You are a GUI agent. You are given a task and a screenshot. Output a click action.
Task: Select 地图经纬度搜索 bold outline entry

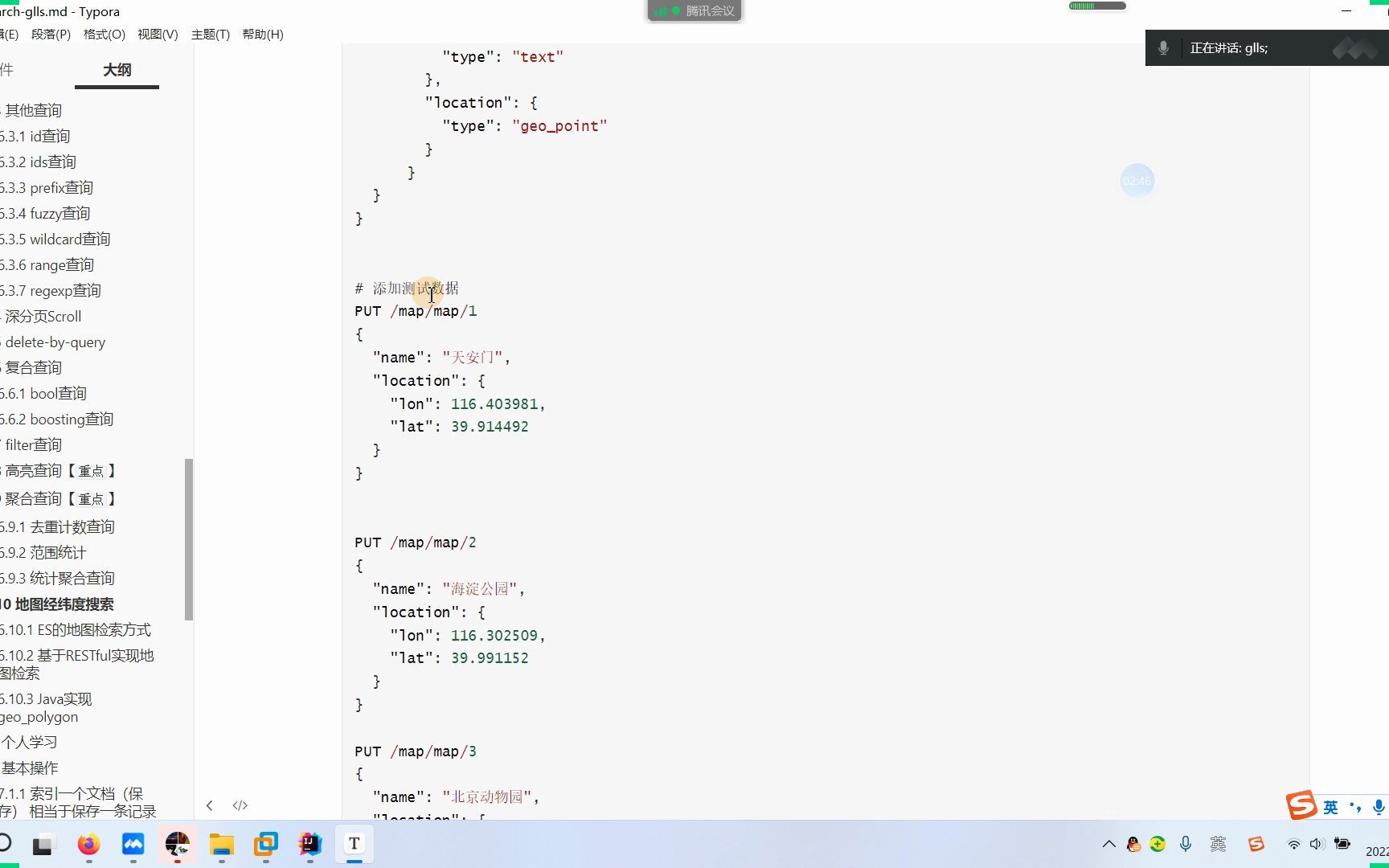(64, 604)
